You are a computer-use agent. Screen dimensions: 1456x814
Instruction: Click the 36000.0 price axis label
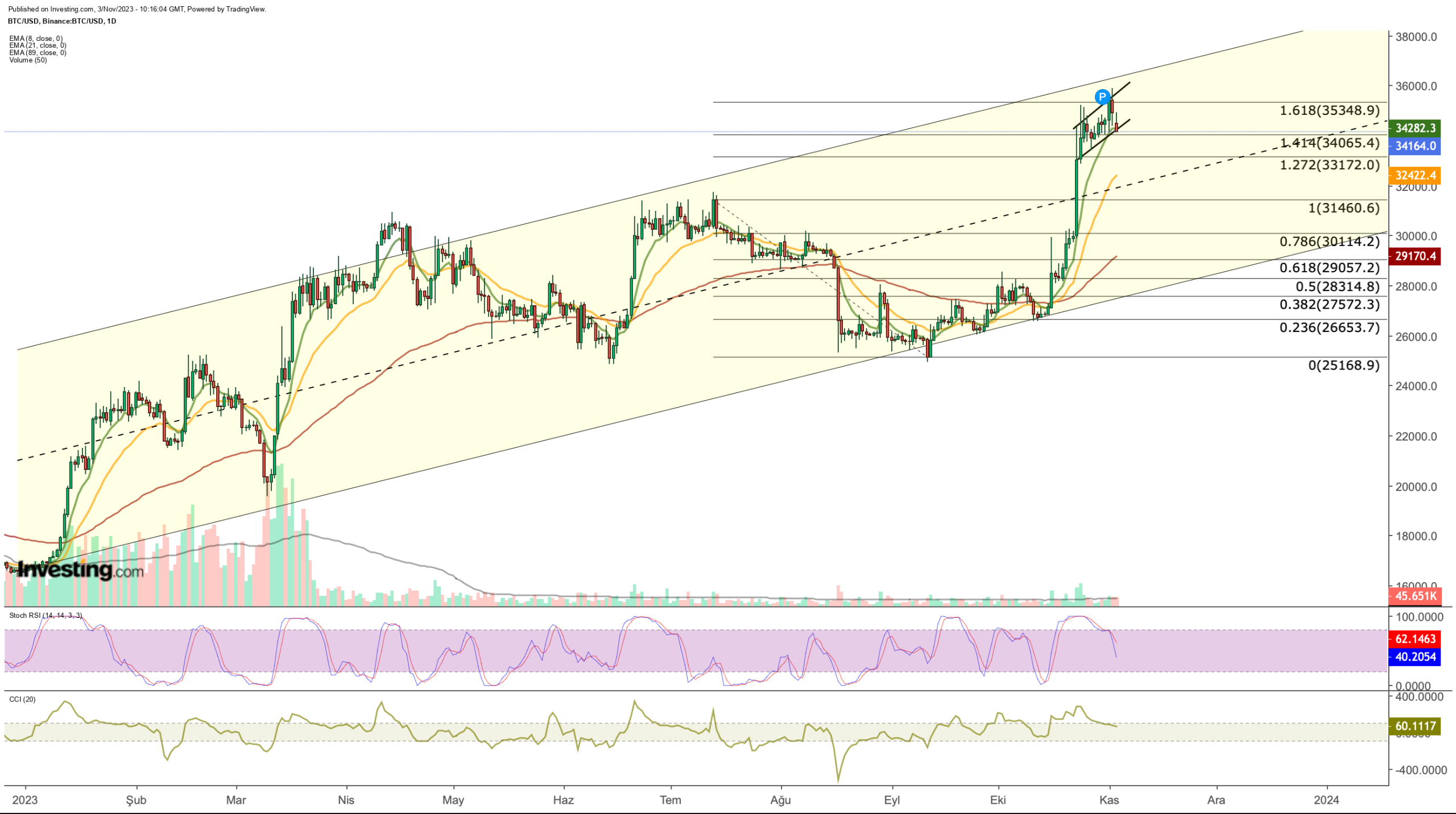[1416, 86]
